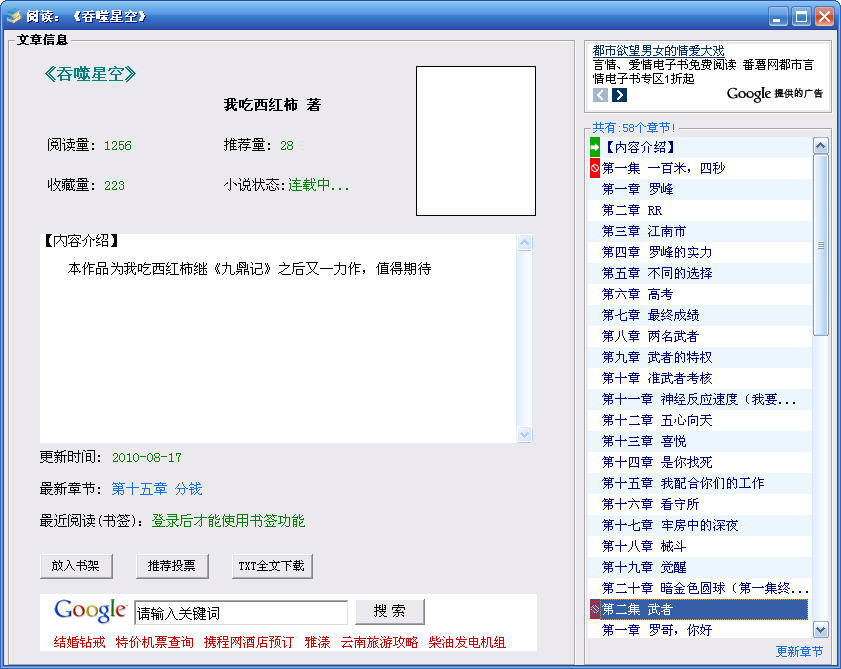Click ad link 特价机票查询
Screen dimensions: 841x669
(x=154, y=642)
